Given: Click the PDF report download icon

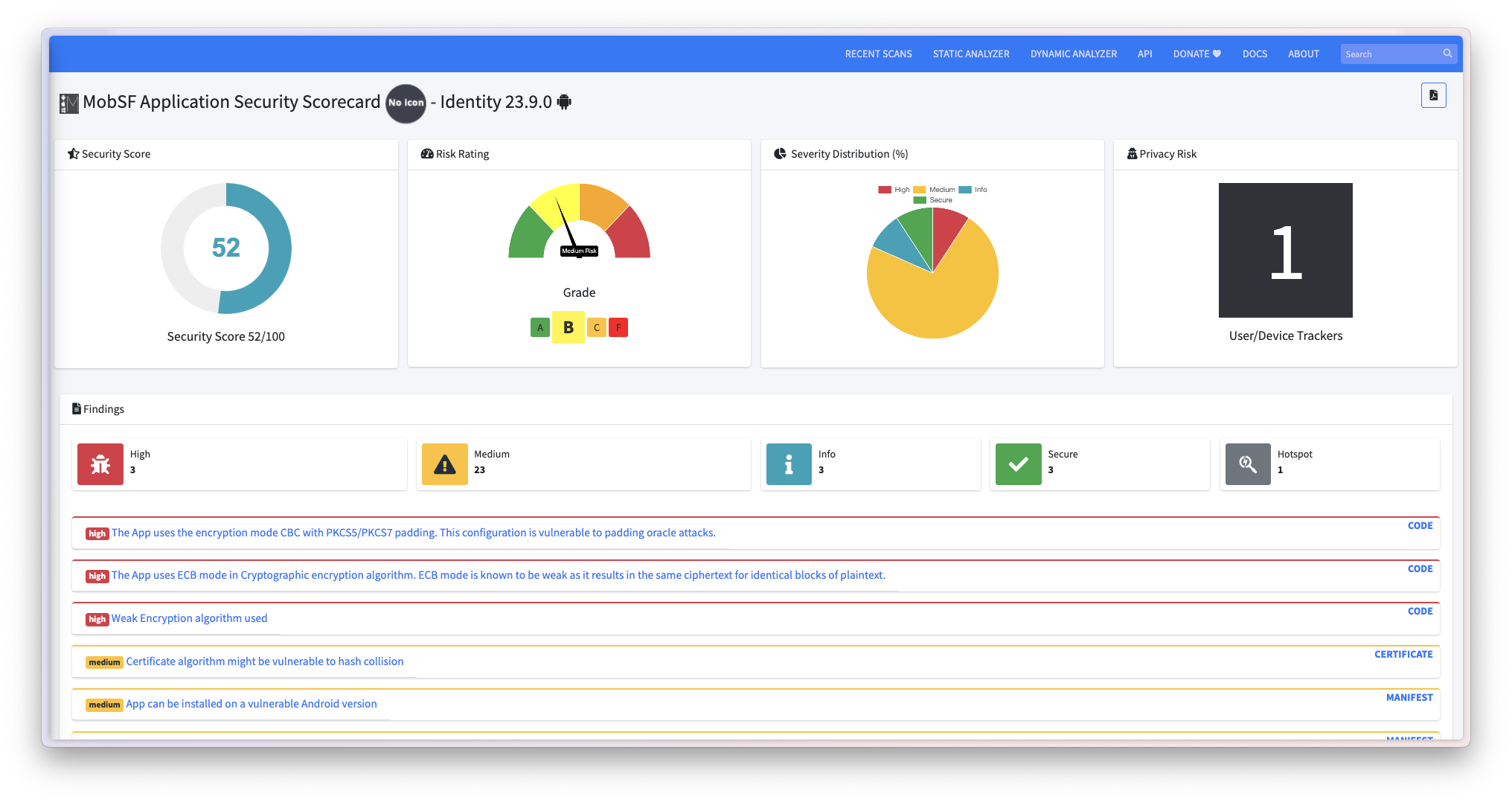Looking at the screenshot, I should (x=1433, y=95).
